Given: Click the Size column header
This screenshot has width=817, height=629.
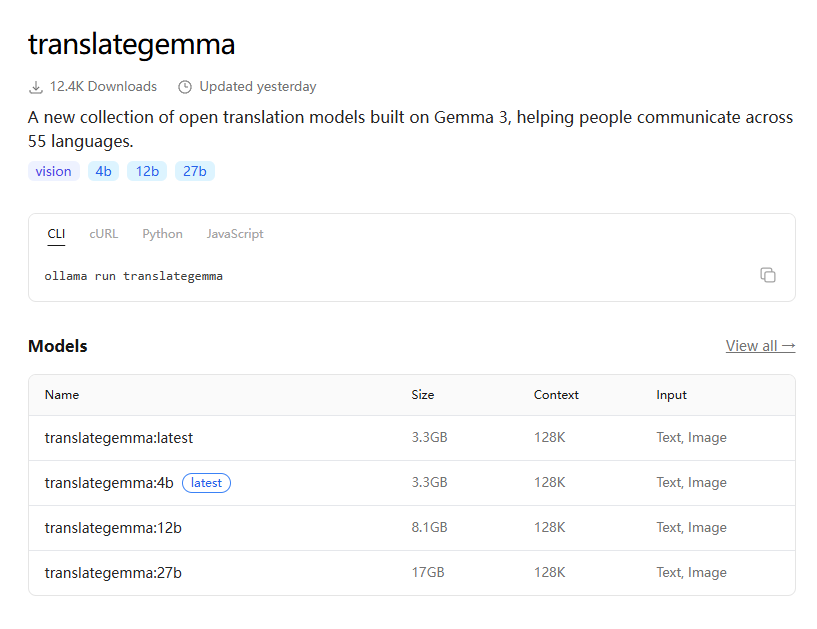Looking at the screenshot, I should 423,395.
